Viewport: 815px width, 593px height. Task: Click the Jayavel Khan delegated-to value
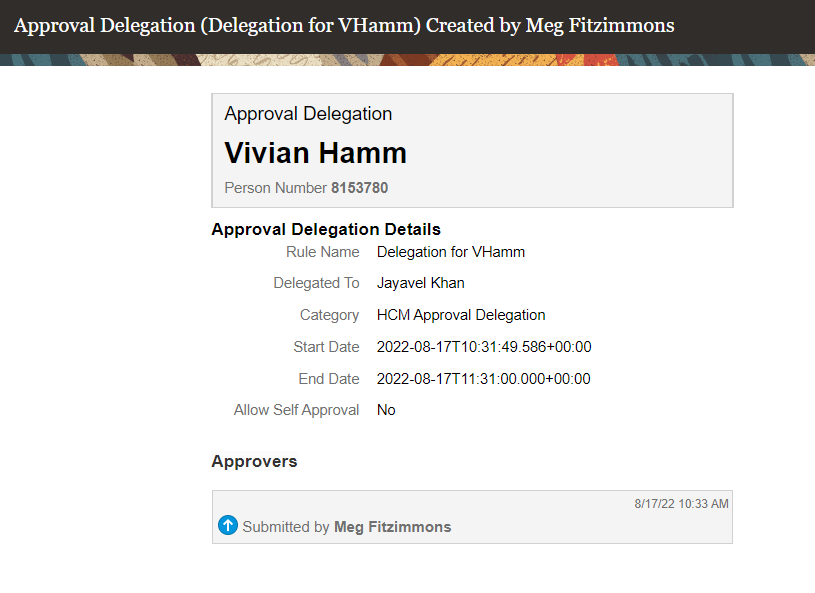point(420,283)
